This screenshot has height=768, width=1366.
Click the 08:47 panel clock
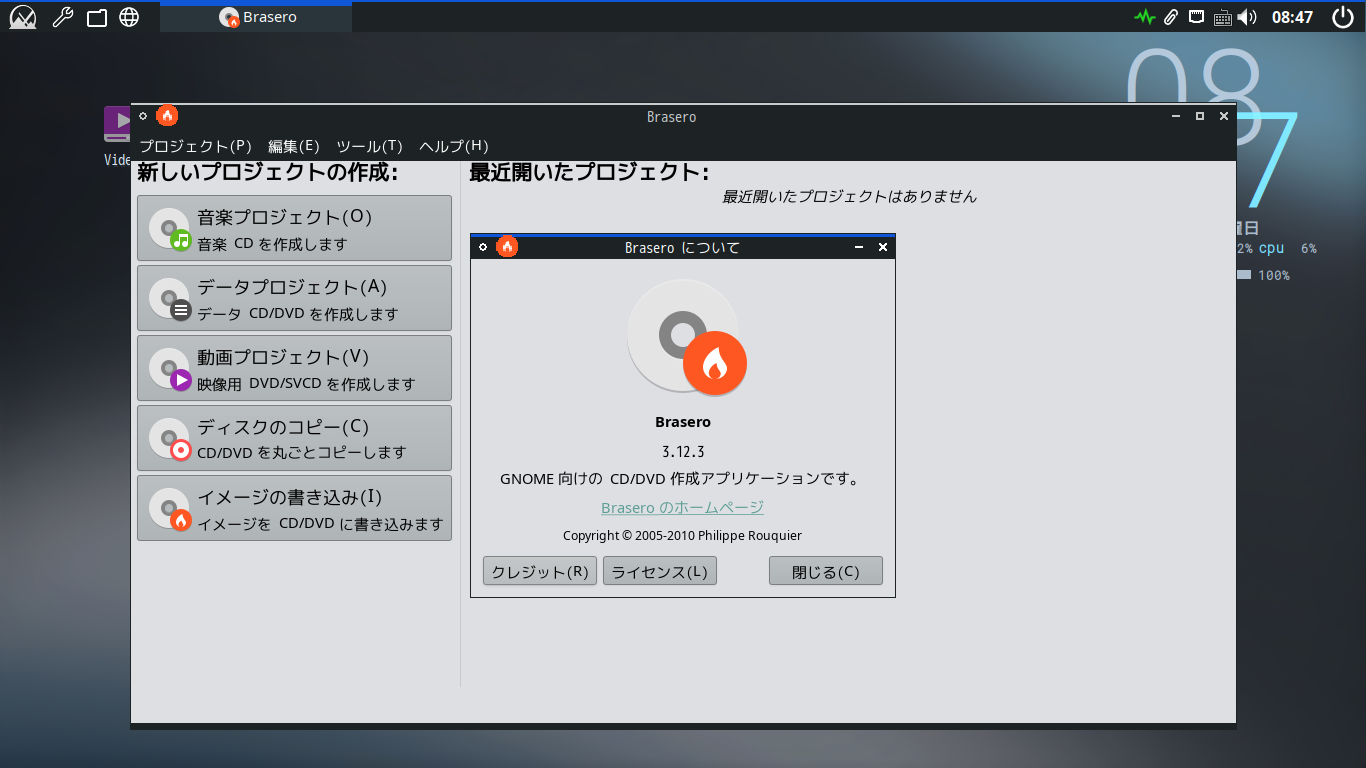tap(1292, 17)
